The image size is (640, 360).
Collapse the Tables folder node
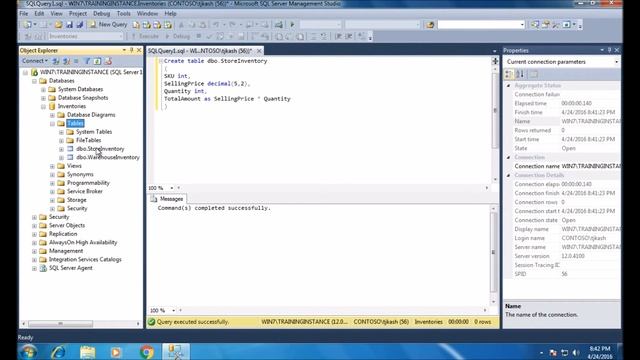52,123
